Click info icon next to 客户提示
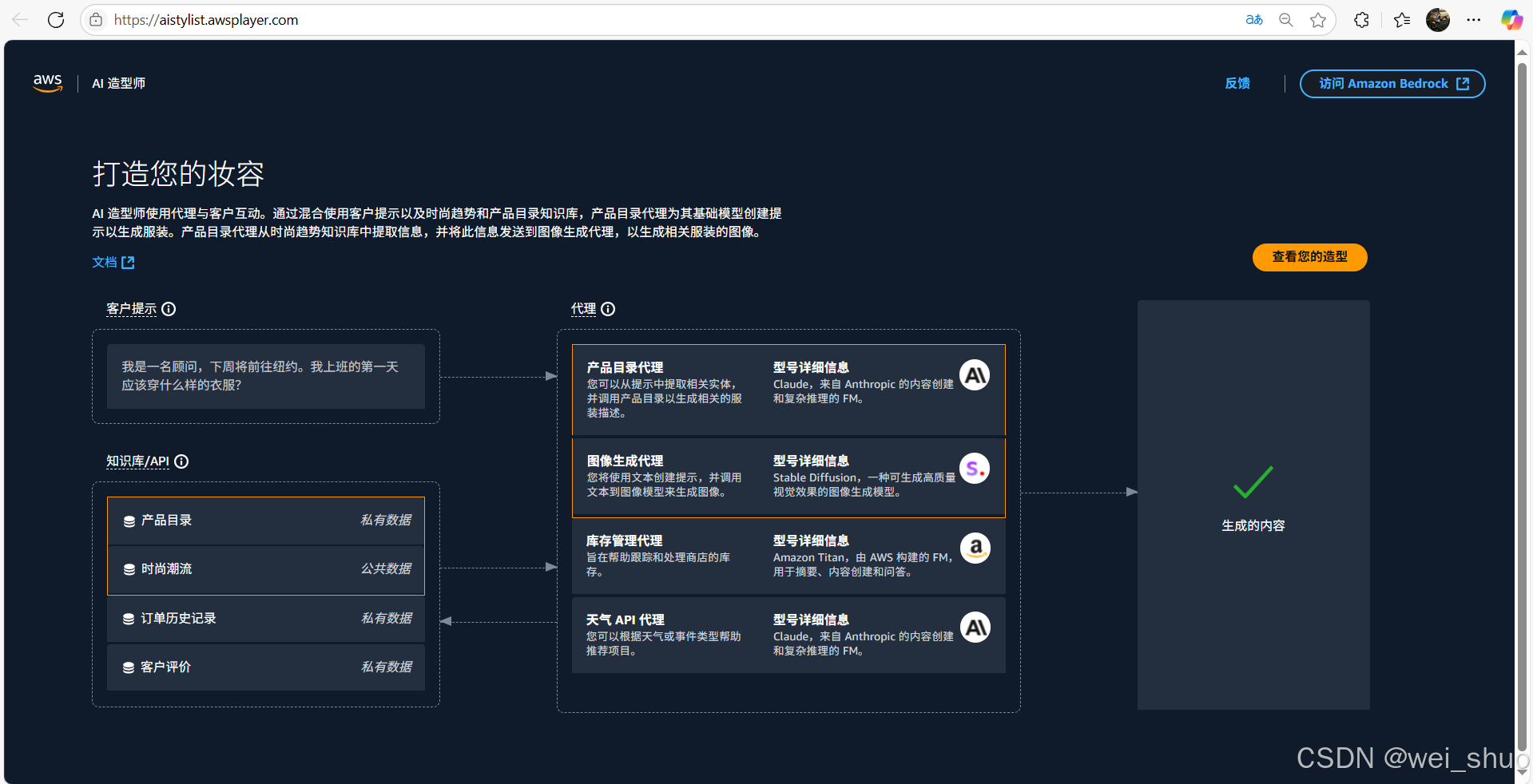This screenshot has height=784, width=1533. click(169, 309)
